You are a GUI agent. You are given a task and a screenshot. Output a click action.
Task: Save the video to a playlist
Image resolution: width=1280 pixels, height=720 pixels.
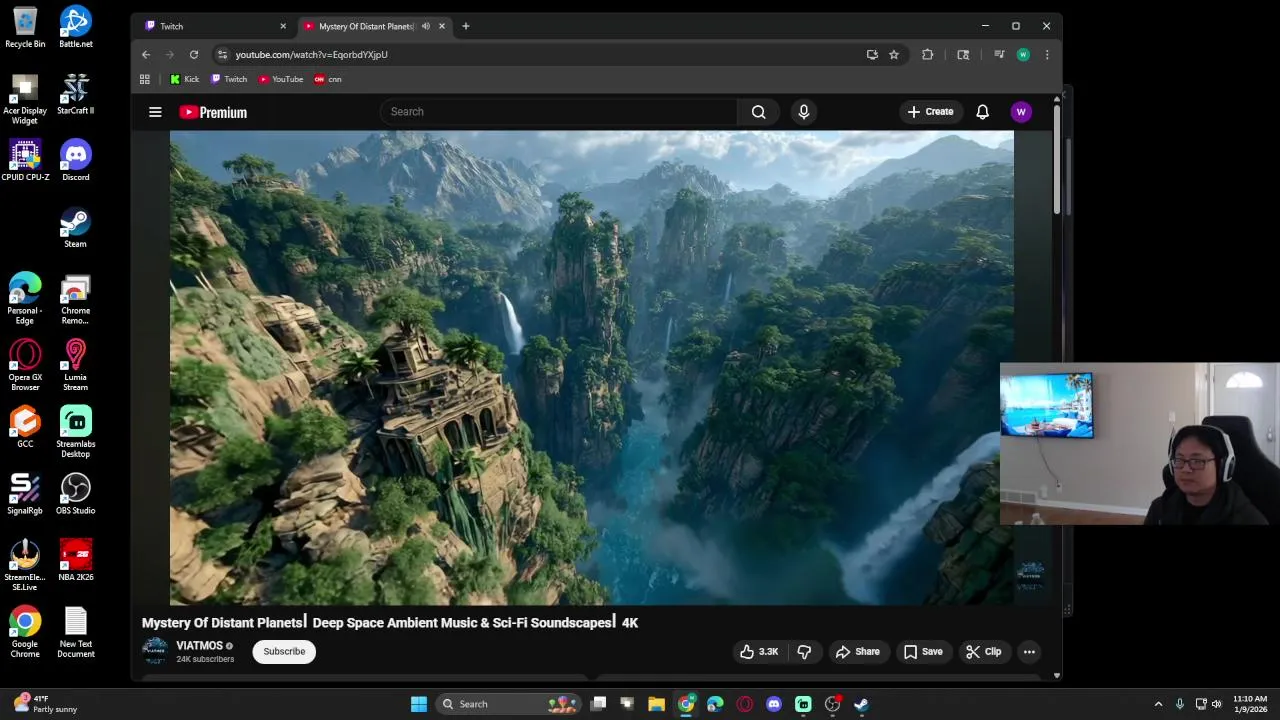(922, 652)
